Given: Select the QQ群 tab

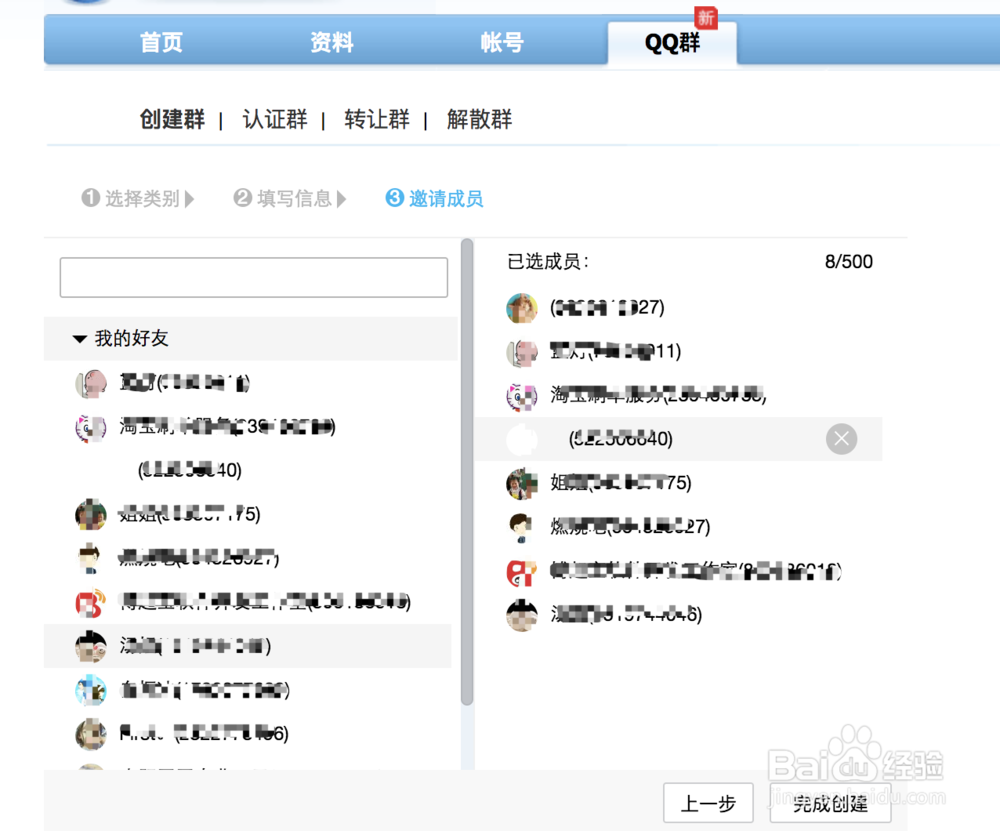Looking at the screenshot, I should 672,43.
